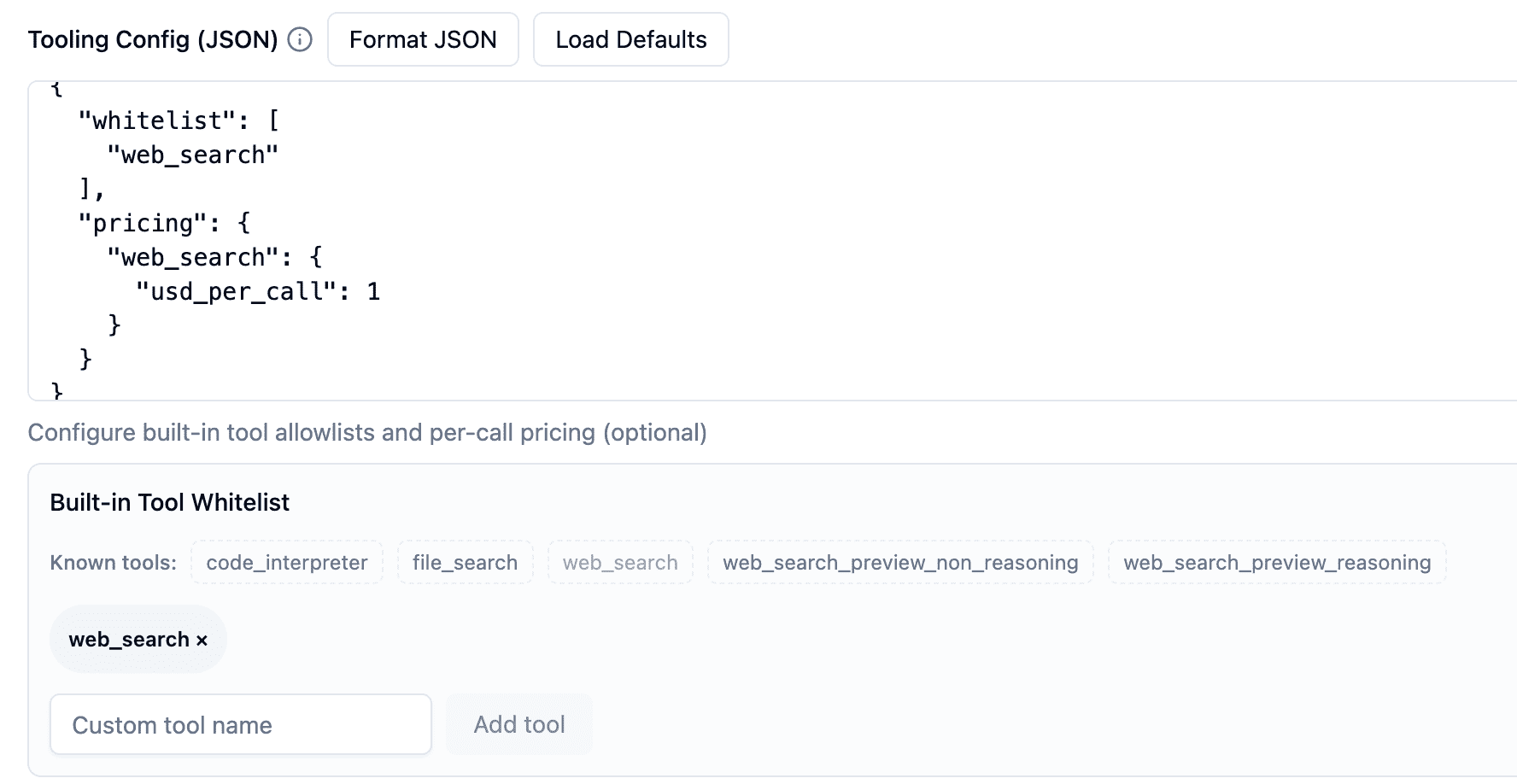Click the web_search whitelist tag
The image size is (1517, 784).
pyautogui.click(x=130, y=638)
